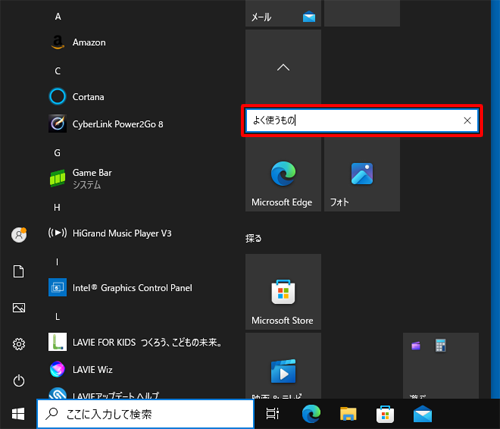Click the ここに入力して検索 search box
This screenshot has width=500, height=429.
[x=145, y=414]
